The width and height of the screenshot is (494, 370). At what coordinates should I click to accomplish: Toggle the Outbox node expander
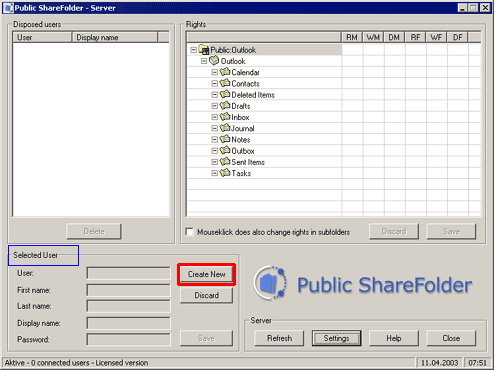(215, 151)
